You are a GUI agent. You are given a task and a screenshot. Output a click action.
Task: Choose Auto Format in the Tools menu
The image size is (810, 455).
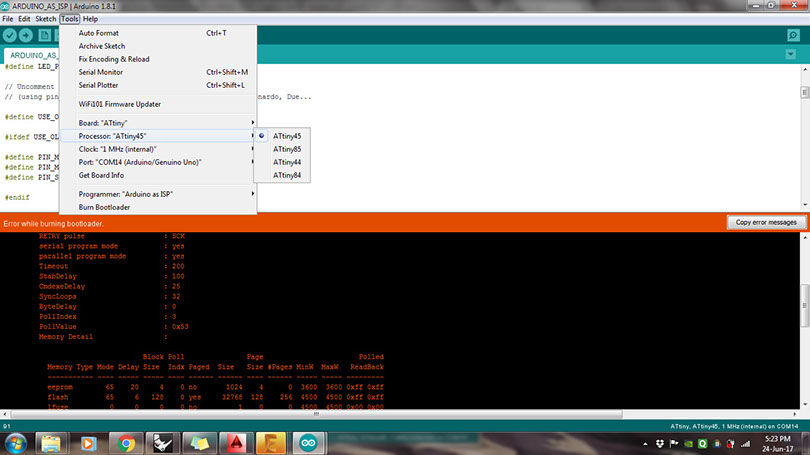(x=158, y=33)
